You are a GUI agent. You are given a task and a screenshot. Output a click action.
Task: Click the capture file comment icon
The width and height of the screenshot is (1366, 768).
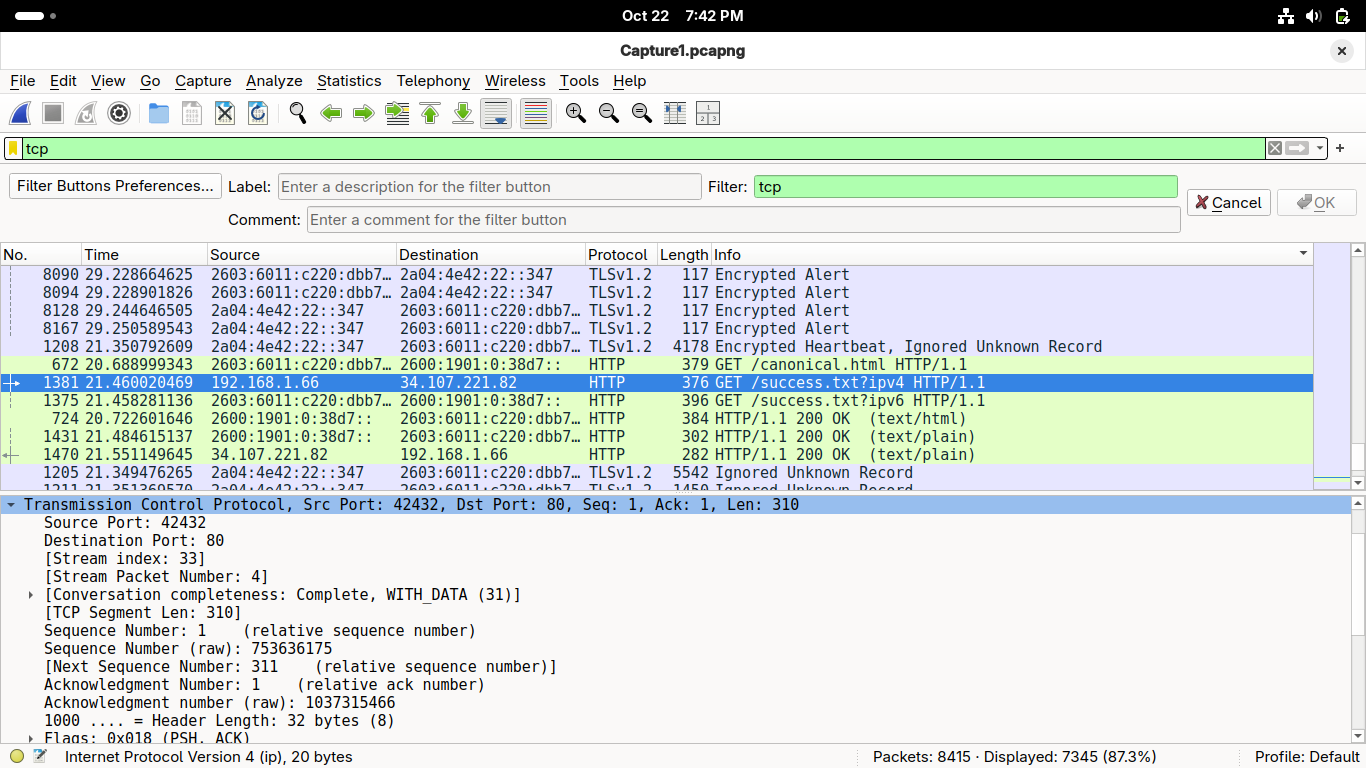40,757
